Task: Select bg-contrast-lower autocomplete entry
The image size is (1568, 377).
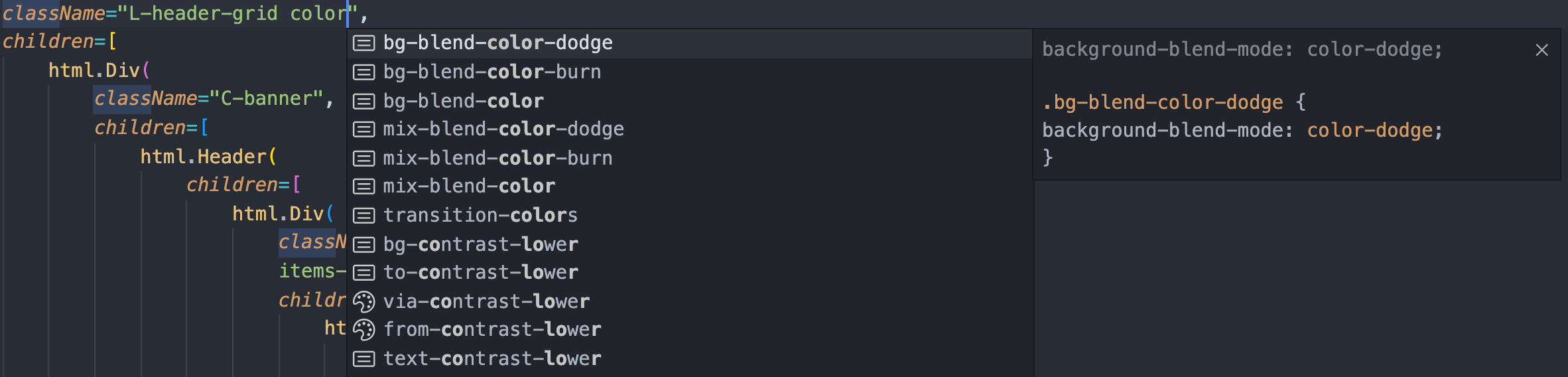Action: (x=690, y=244)
